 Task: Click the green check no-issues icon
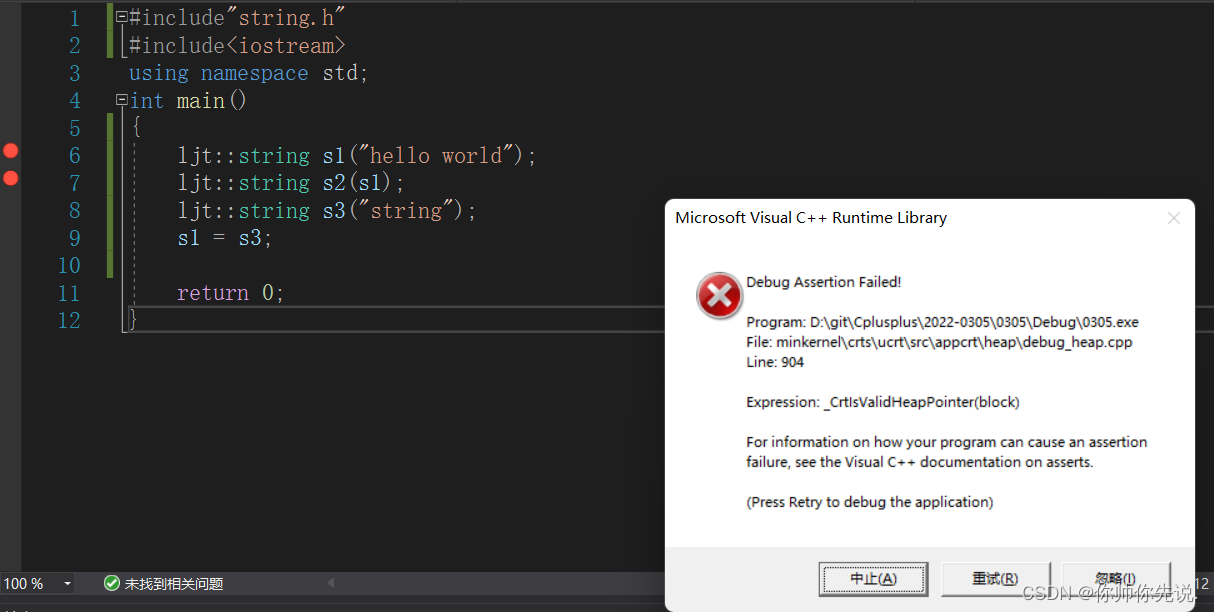click(112, 583)
